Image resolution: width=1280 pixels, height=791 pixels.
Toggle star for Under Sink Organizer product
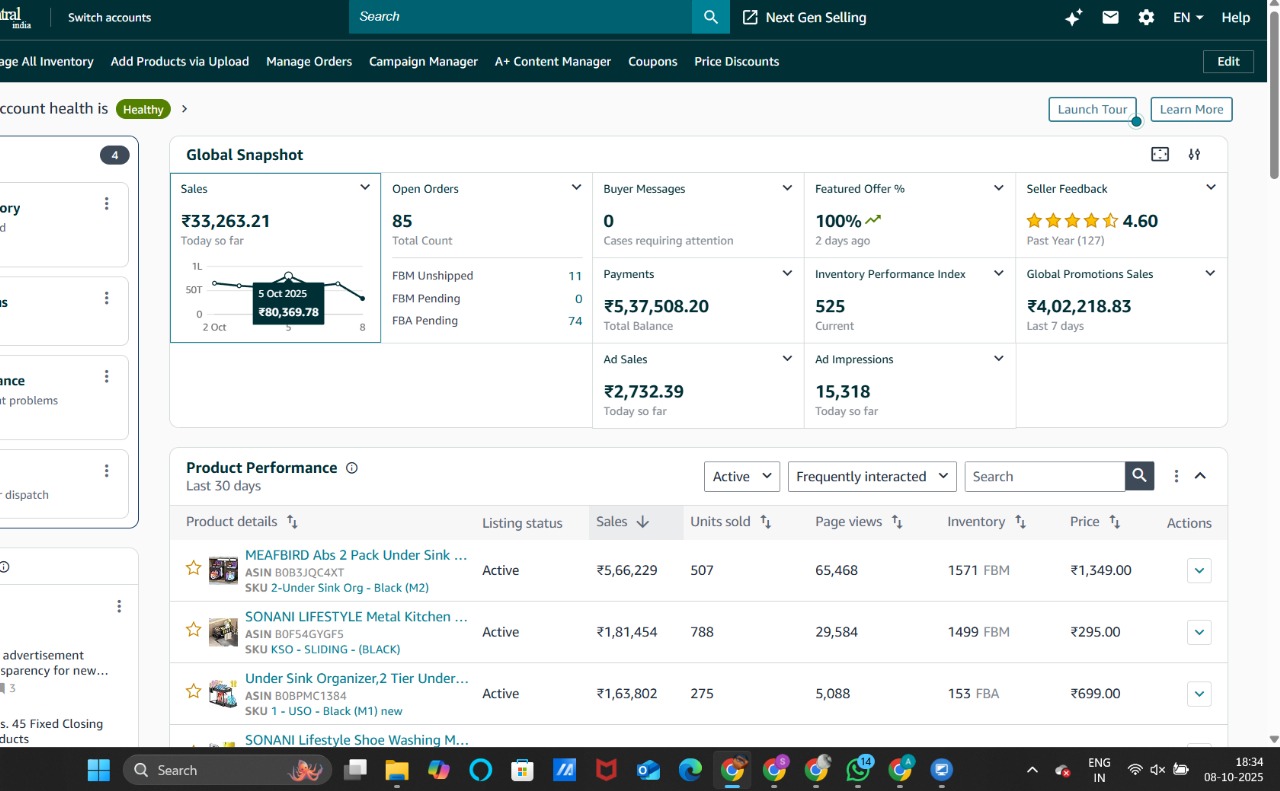[x=194, y=691]
